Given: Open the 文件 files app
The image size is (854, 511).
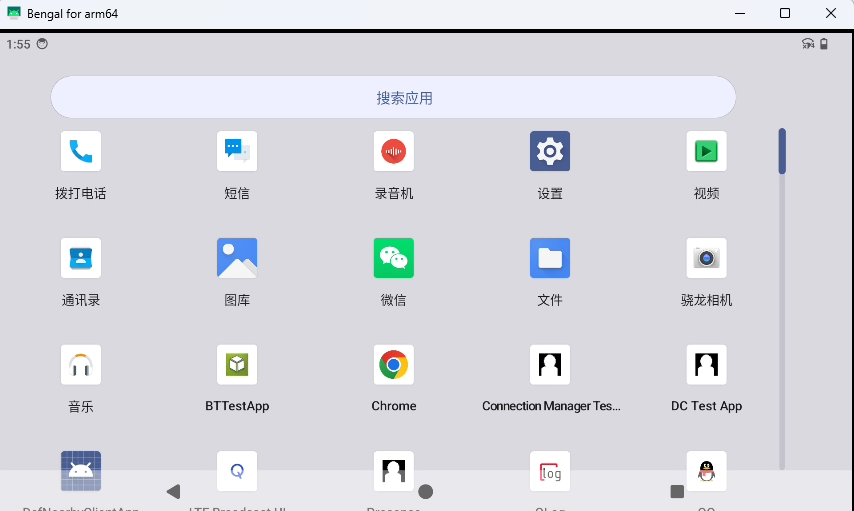Looking at the screenshot, I should point(550,258).
